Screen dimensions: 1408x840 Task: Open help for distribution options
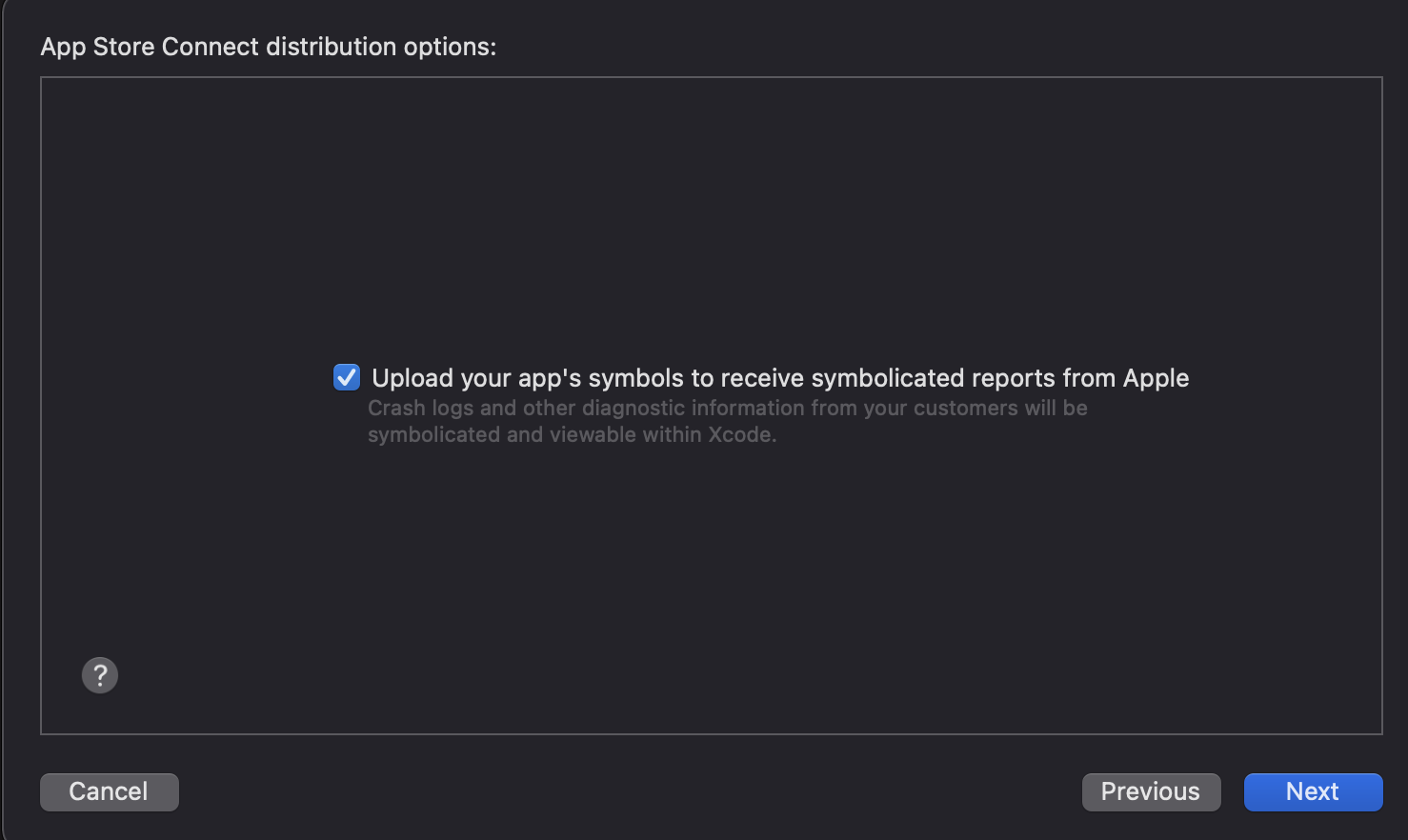click(x=100, y=675)
